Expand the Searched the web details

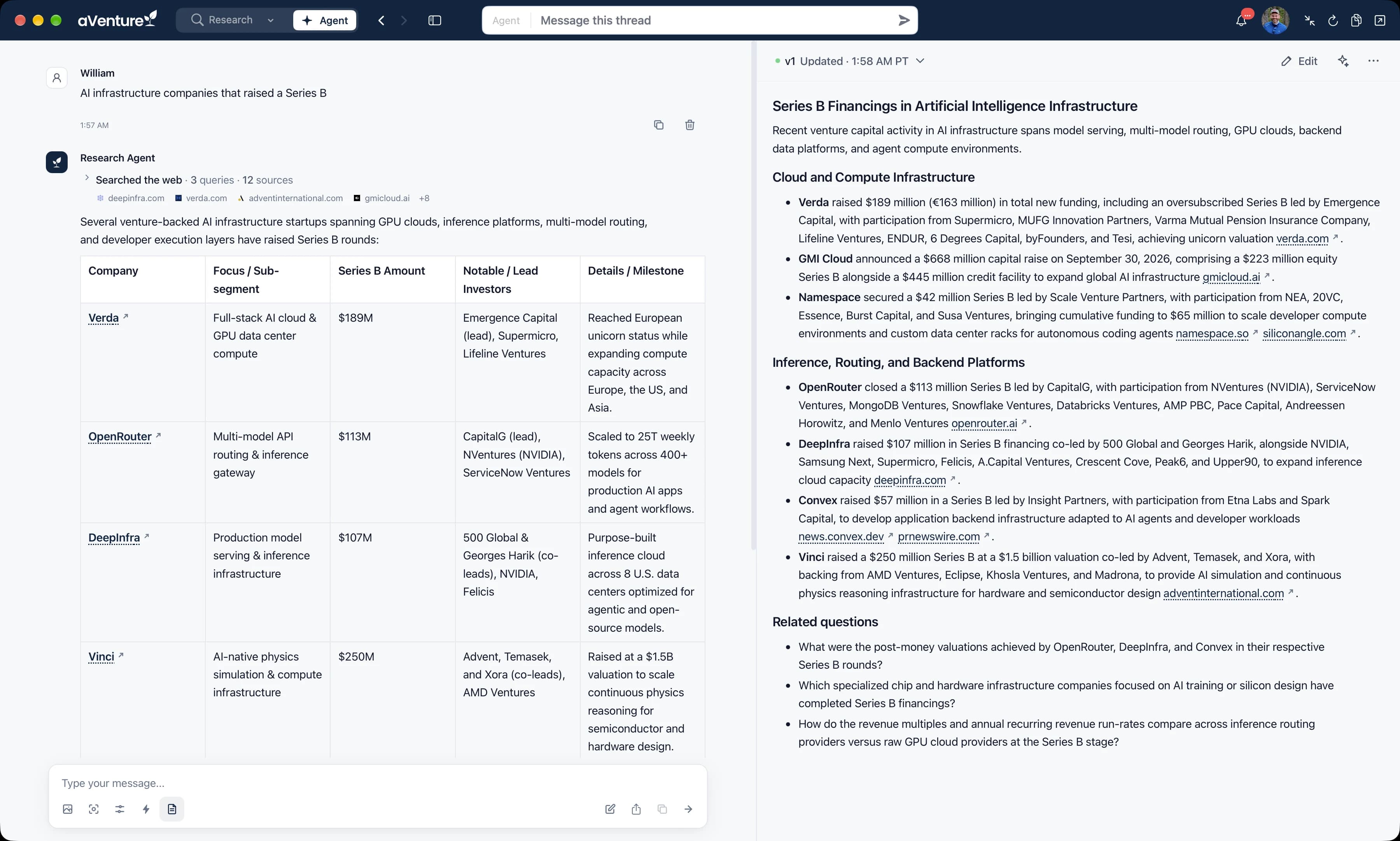87,178
